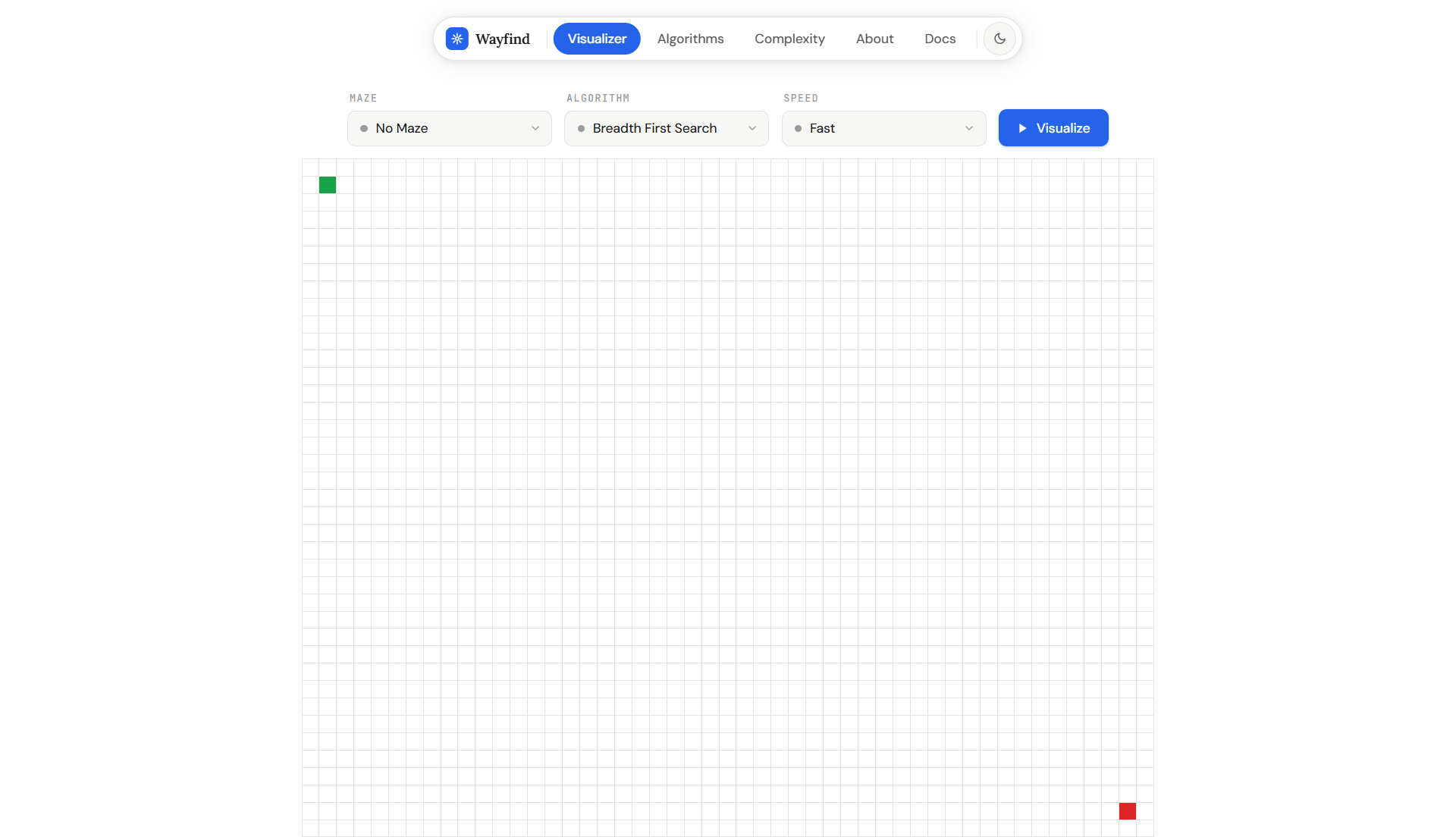This screenshot has width=1456, height=837.
Task: Click the status dot inside the Maze selector
Action: click(x=365, y=128)
